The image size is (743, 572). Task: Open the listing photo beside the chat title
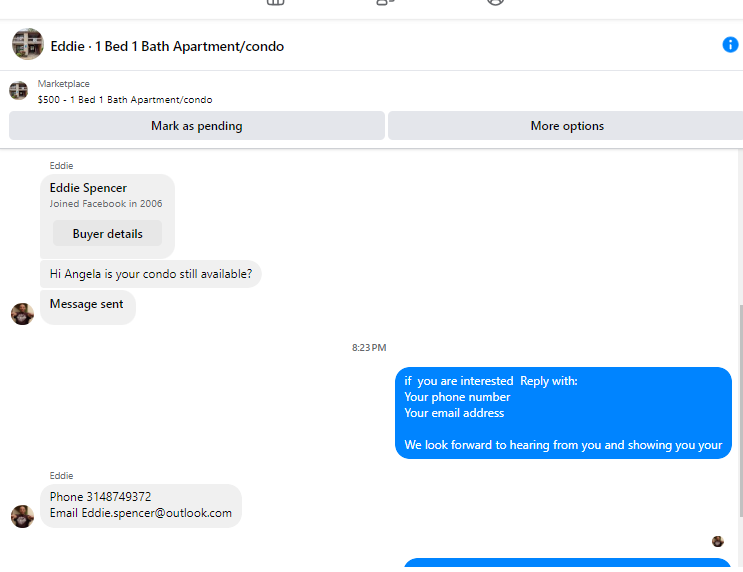(27, 44)
